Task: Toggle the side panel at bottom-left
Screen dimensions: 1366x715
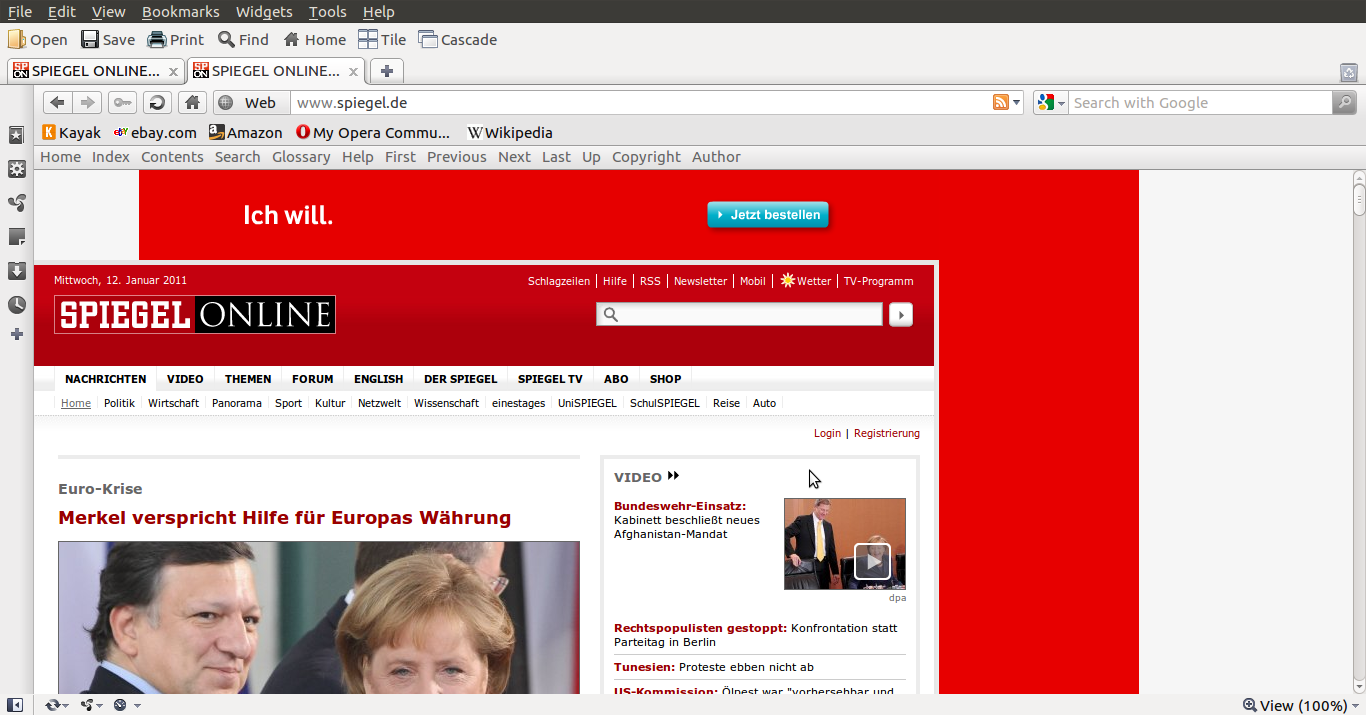Action: [x=15, y=705]
